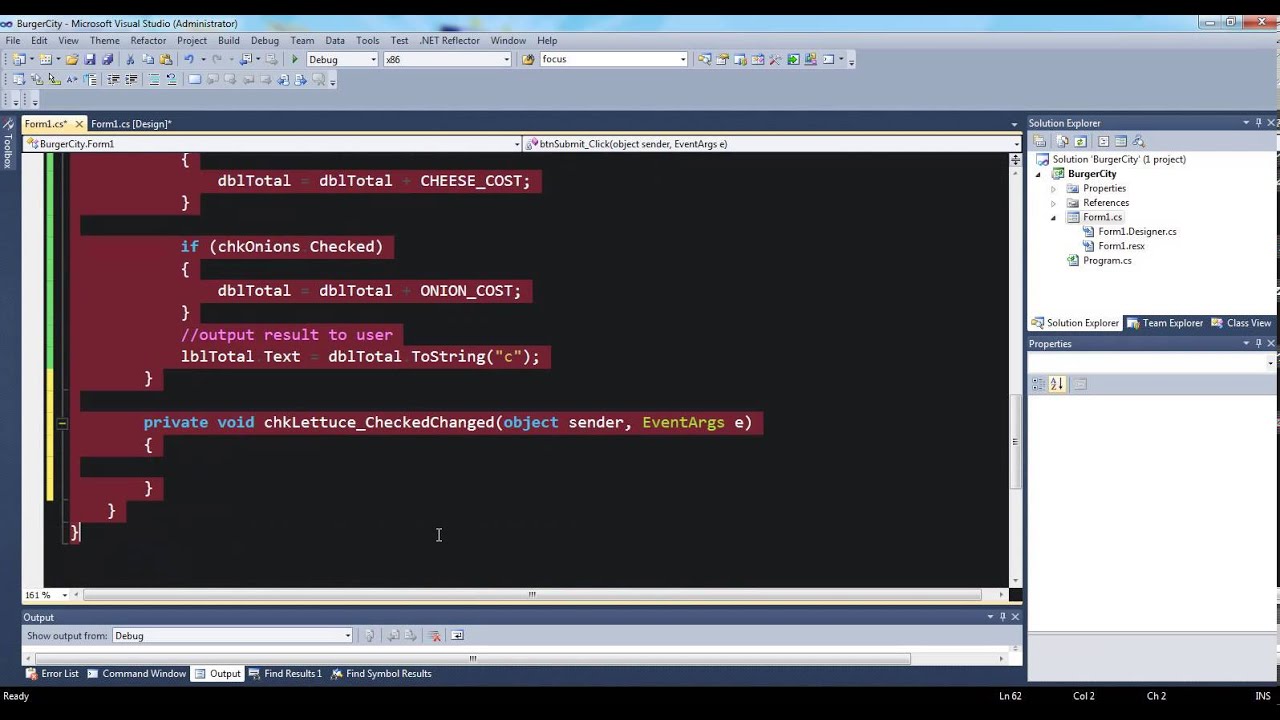Screen dimensions: 1280x720
Task: Toggle a bookmark on the current line
Action: tap(195, 79)
